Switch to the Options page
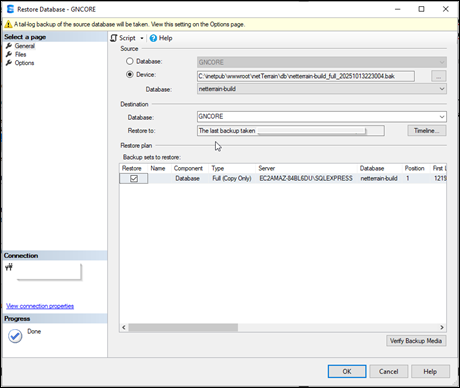This screenshot has height=388, width=460. 24,63
